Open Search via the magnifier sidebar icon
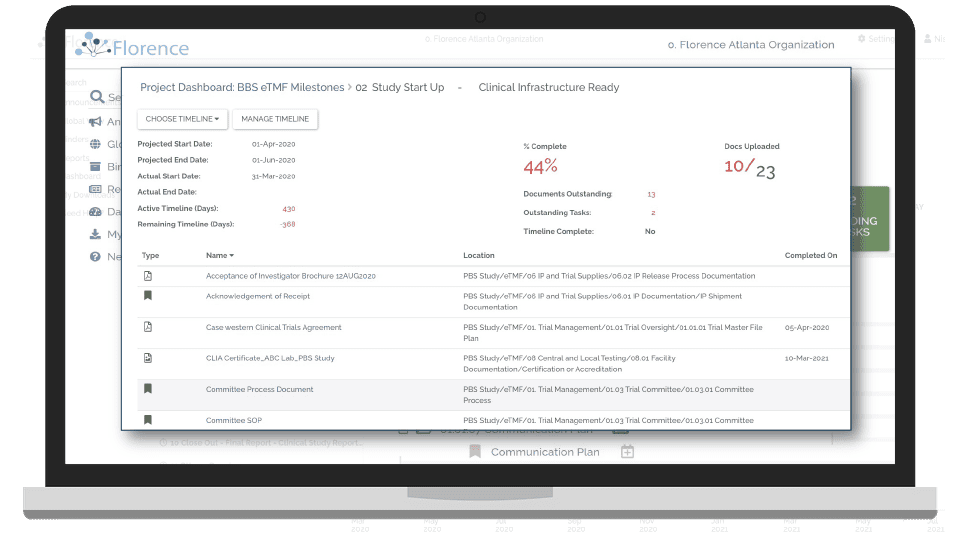 [x=96, y=97]
